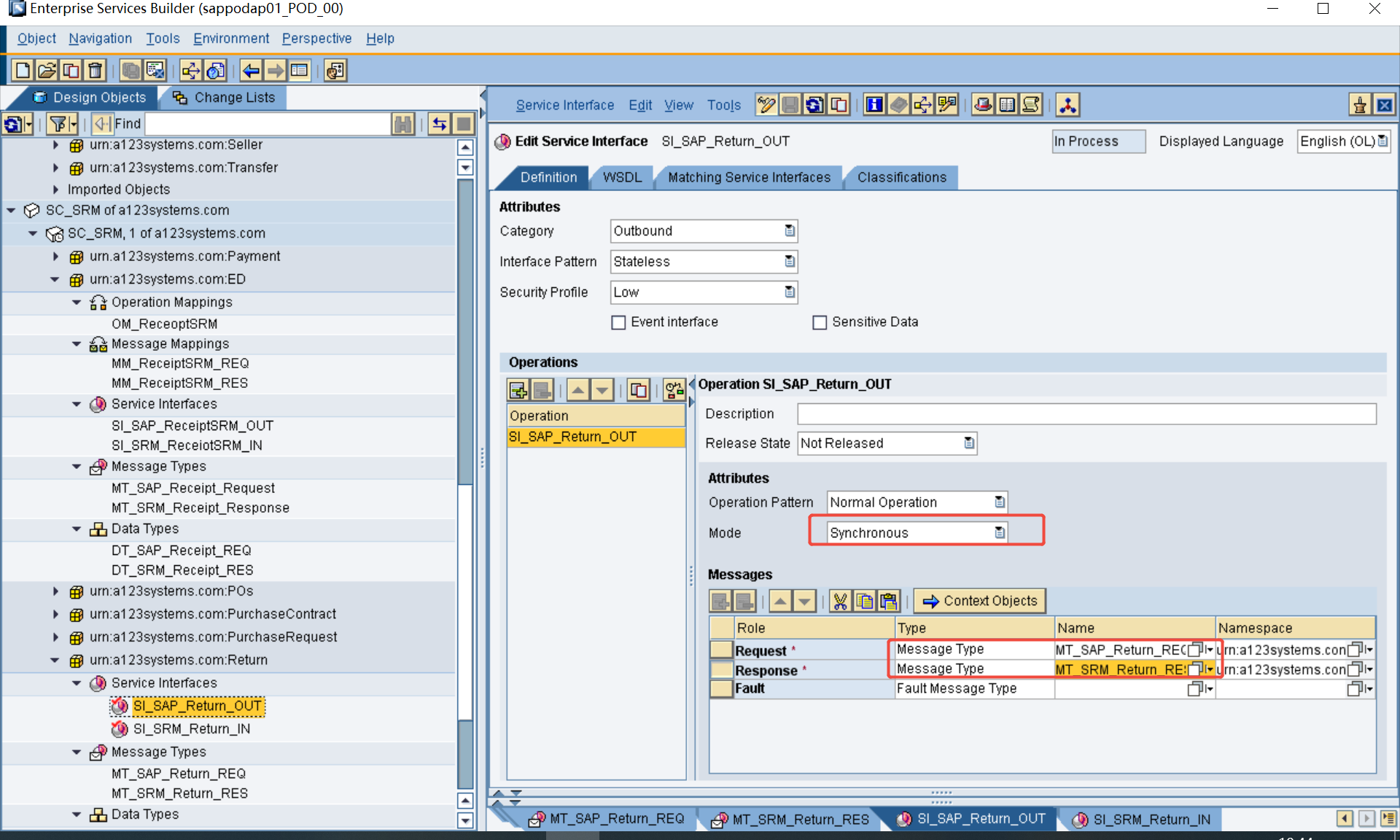Open the SI_SRM_Return_IN bottom tab
The width and height of the screenshot is (1400, 840).
pos(1142,819)
